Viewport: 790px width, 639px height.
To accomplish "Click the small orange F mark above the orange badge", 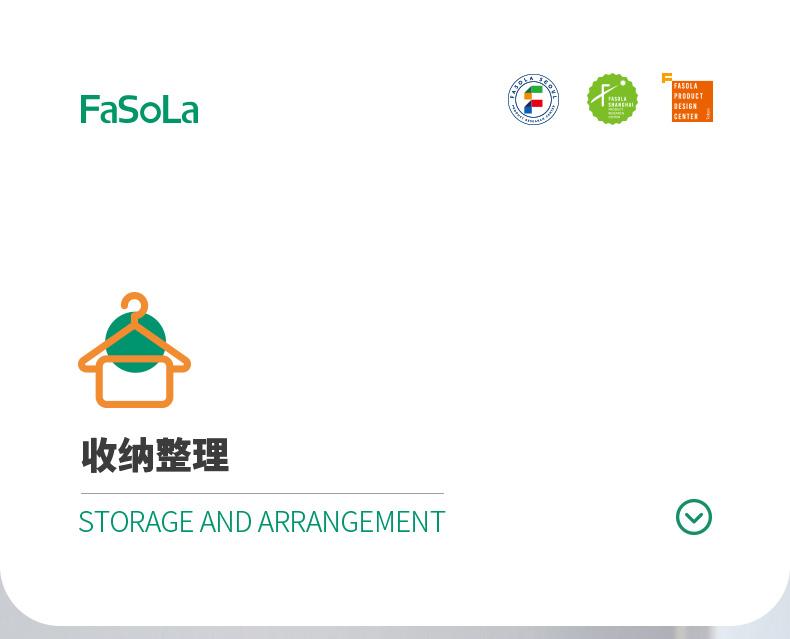I will point(667,78).
